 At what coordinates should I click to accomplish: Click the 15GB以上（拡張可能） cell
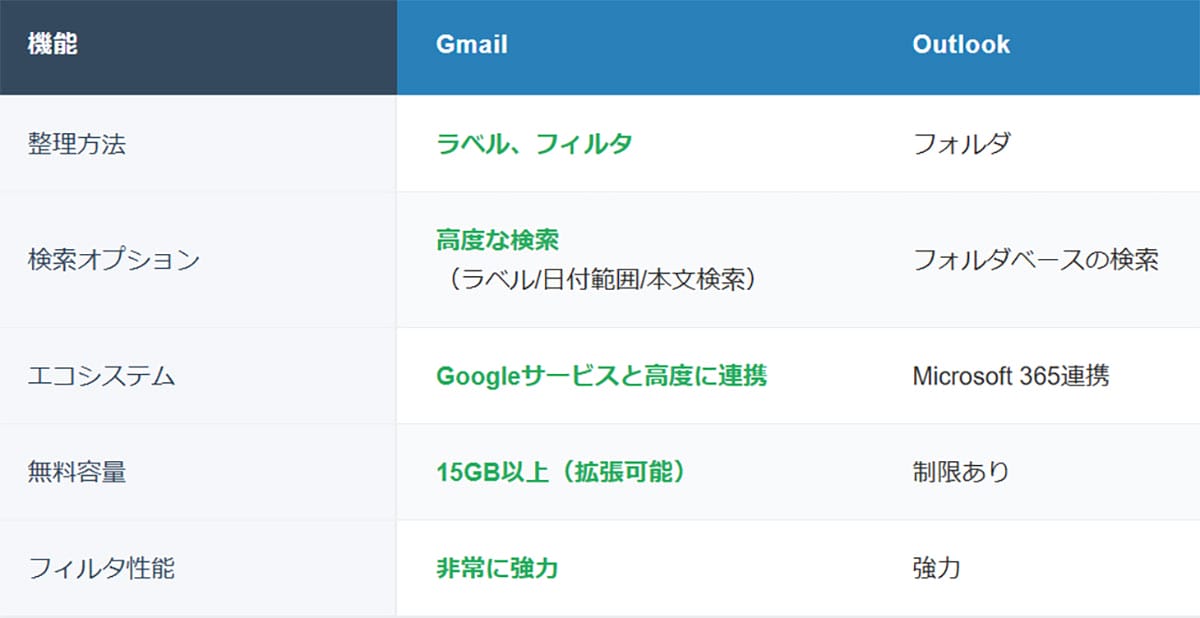coord(562,472)
